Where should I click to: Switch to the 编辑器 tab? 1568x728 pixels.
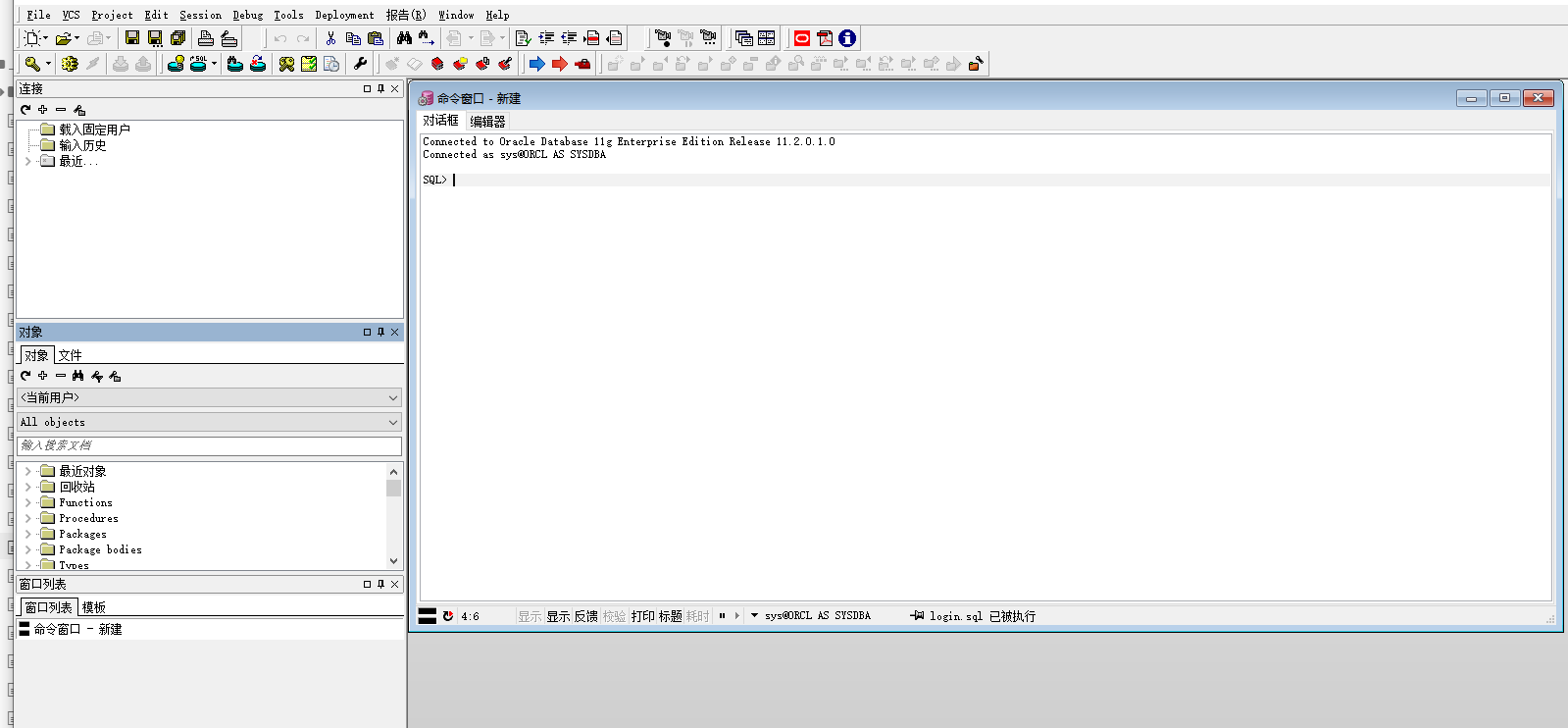click(x=487, y=122)
